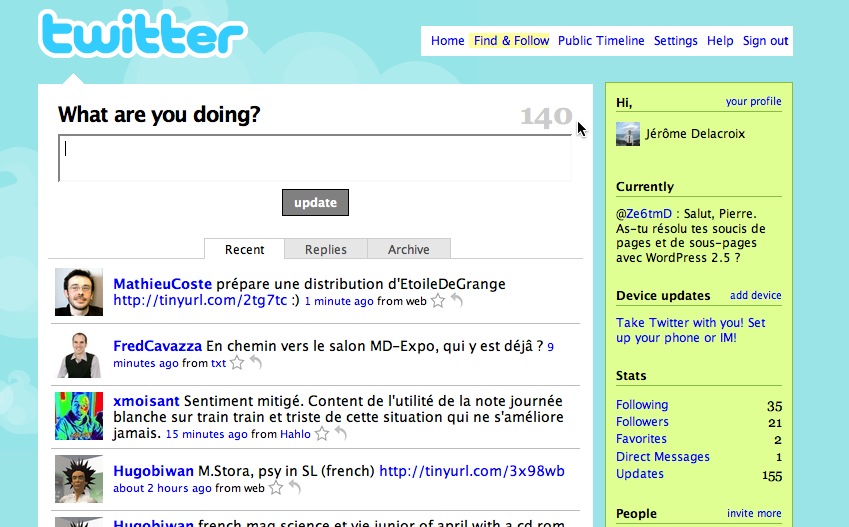Reply to xmoisant's tweet with arrow icon
This screenshot has width=849, height=527.
[x=341, y=433]
